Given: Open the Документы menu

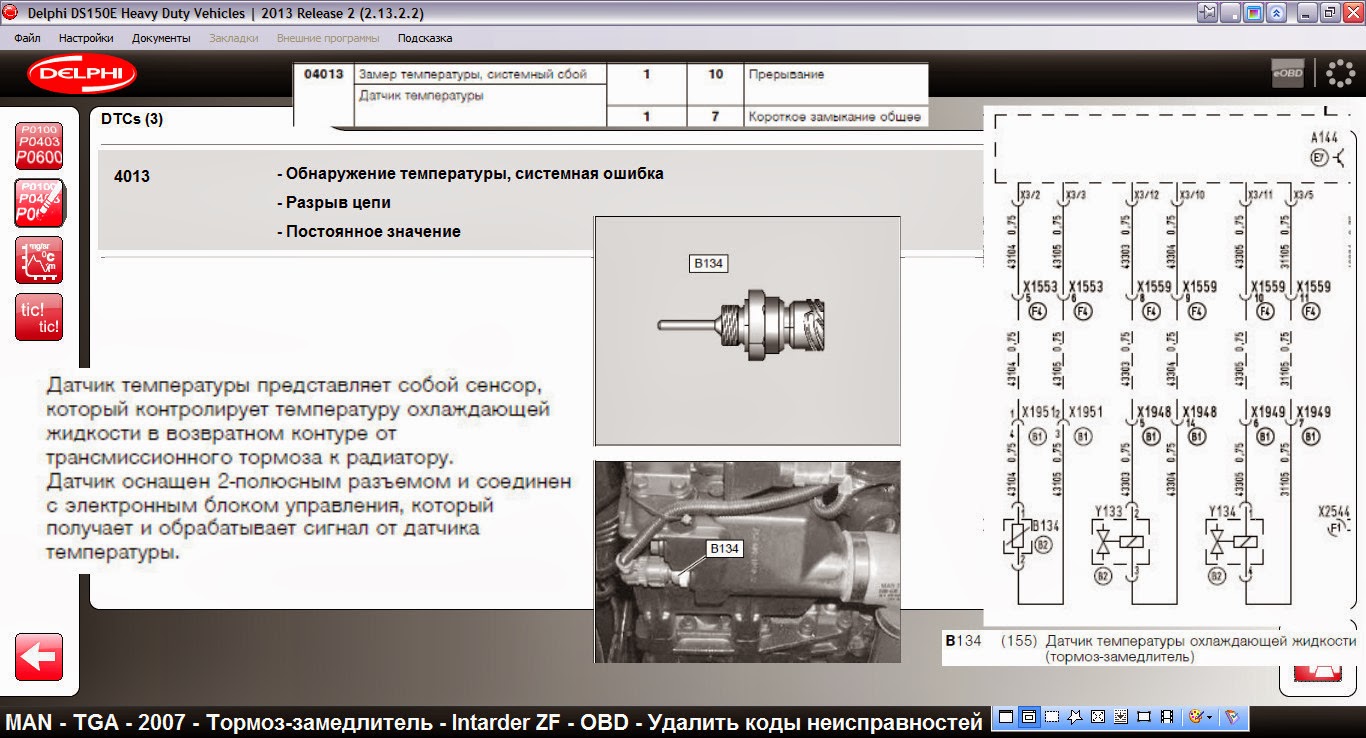Looking at the screenshot, I should pos(161,38).
